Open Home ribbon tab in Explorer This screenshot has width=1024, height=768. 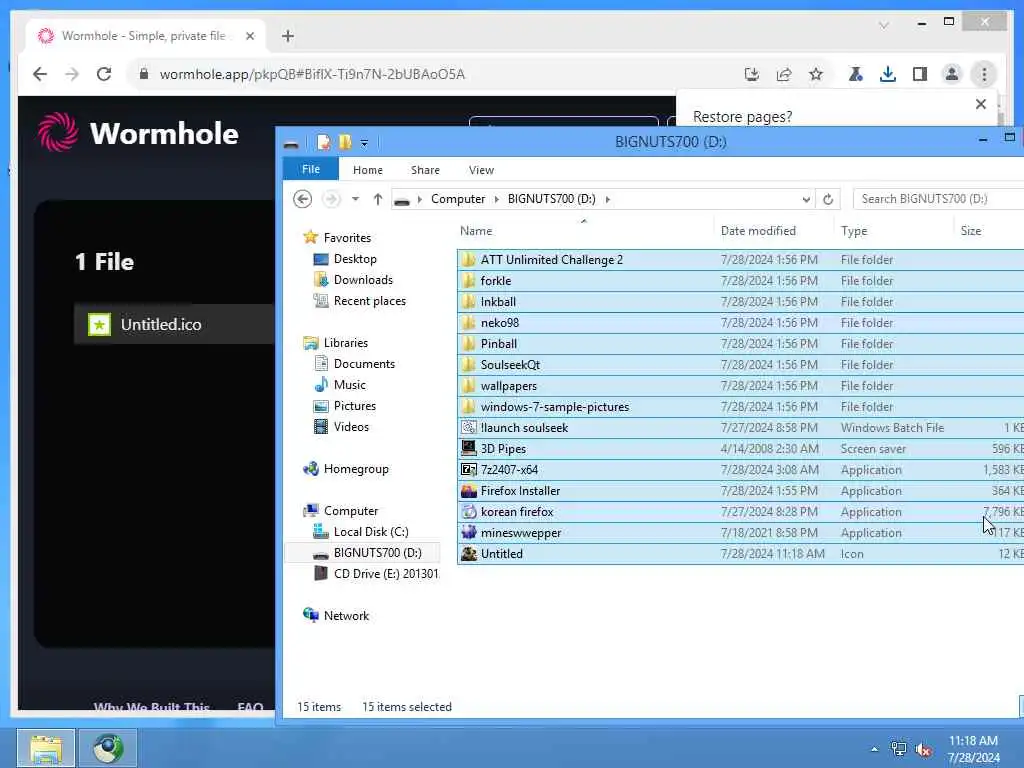tap(368, 170)
